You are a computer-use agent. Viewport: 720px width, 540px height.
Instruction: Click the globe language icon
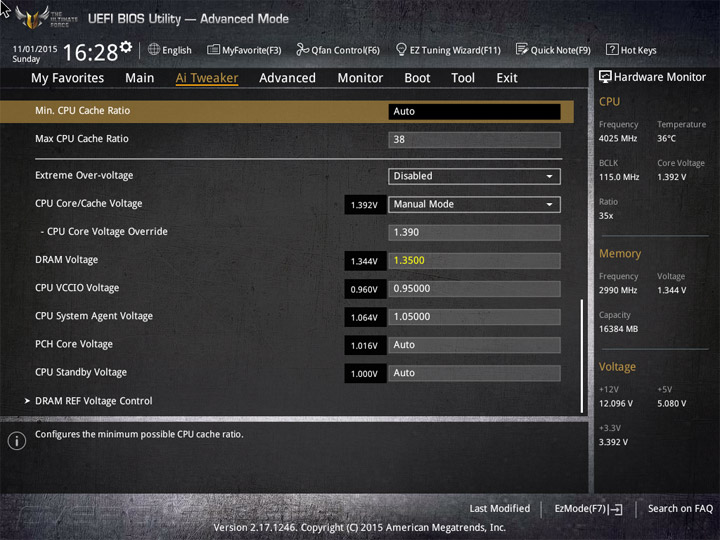coord(154,49)
